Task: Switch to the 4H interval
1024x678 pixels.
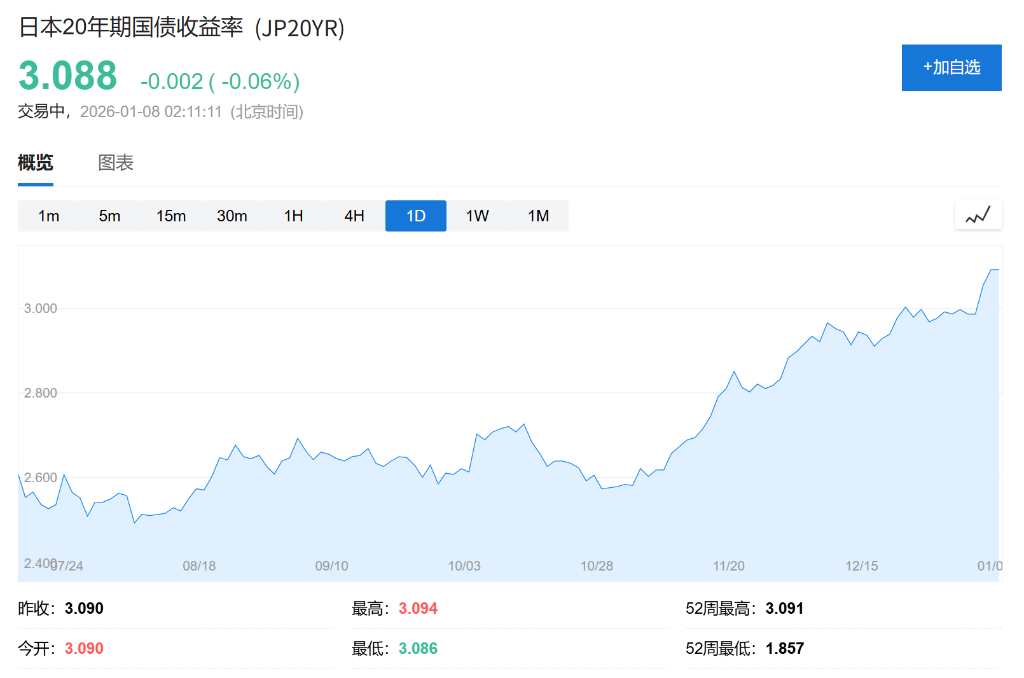Action: 353,215
